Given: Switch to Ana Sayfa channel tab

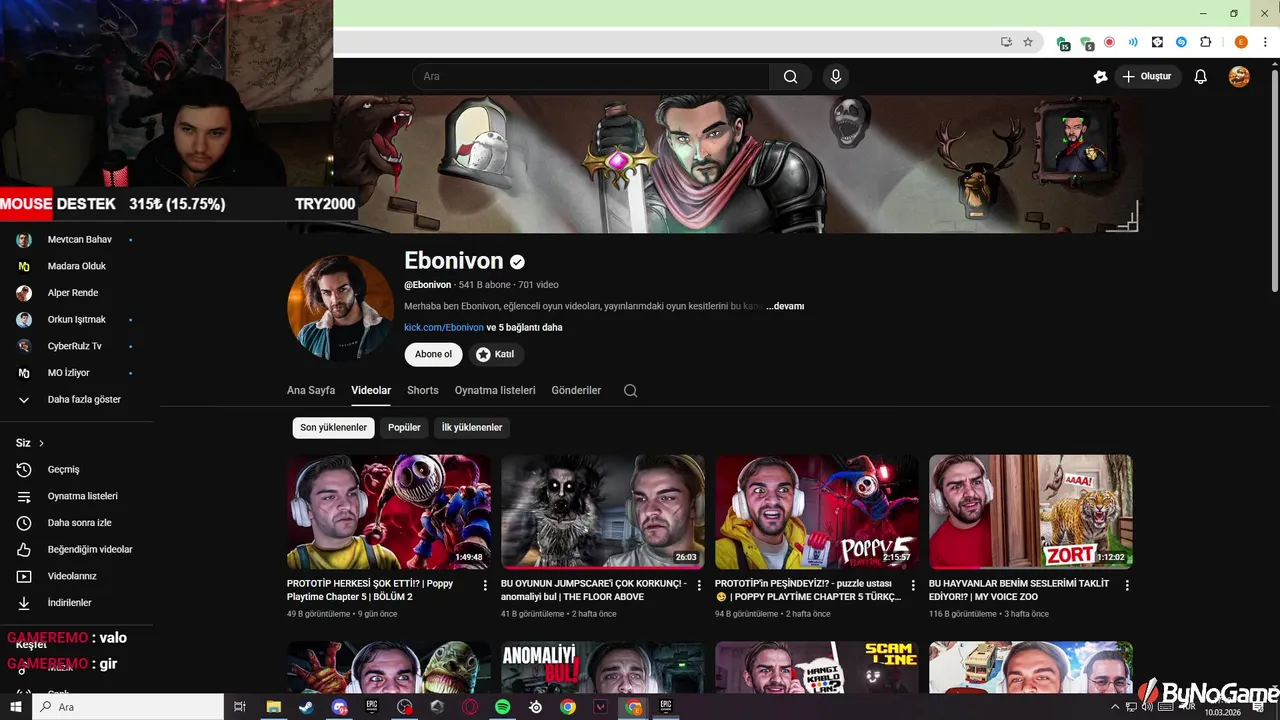Looking at the screenshot, I should pos(311,390).
